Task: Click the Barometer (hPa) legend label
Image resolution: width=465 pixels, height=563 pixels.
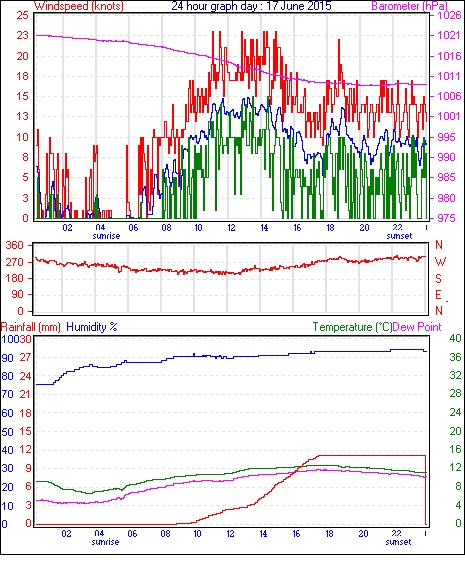Action: 410,6
